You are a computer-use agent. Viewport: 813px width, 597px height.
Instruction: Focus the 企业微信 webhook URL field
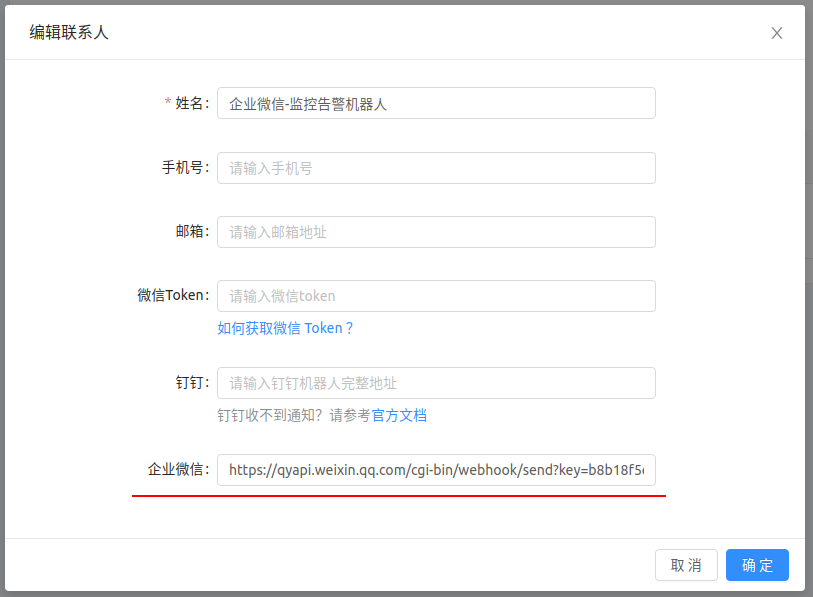click(436, 470)
